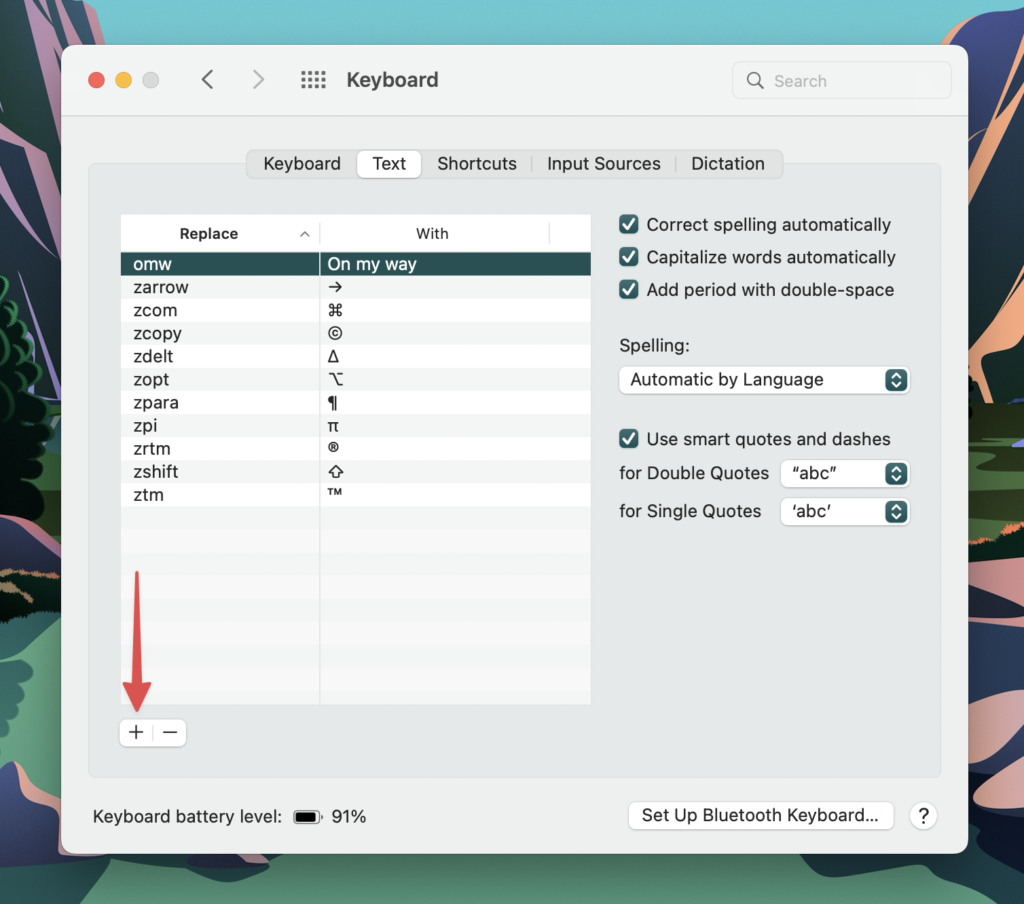
Task: Open the Single Quotes style dropdown
Action: (x=845, y=511)
